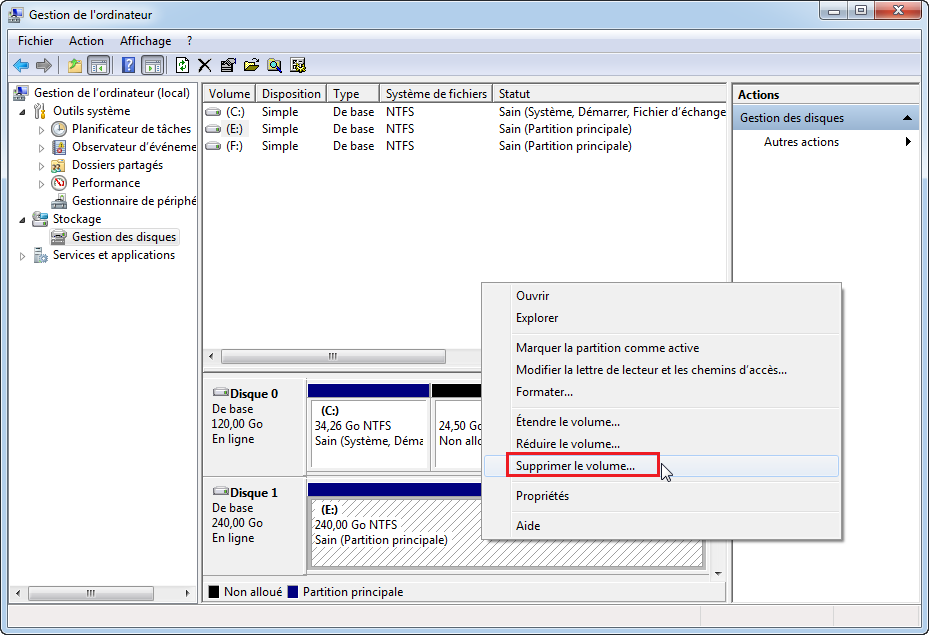Open the Fichier menu
The height and width of the screenshot is (635, 929).
click(36, 41)
